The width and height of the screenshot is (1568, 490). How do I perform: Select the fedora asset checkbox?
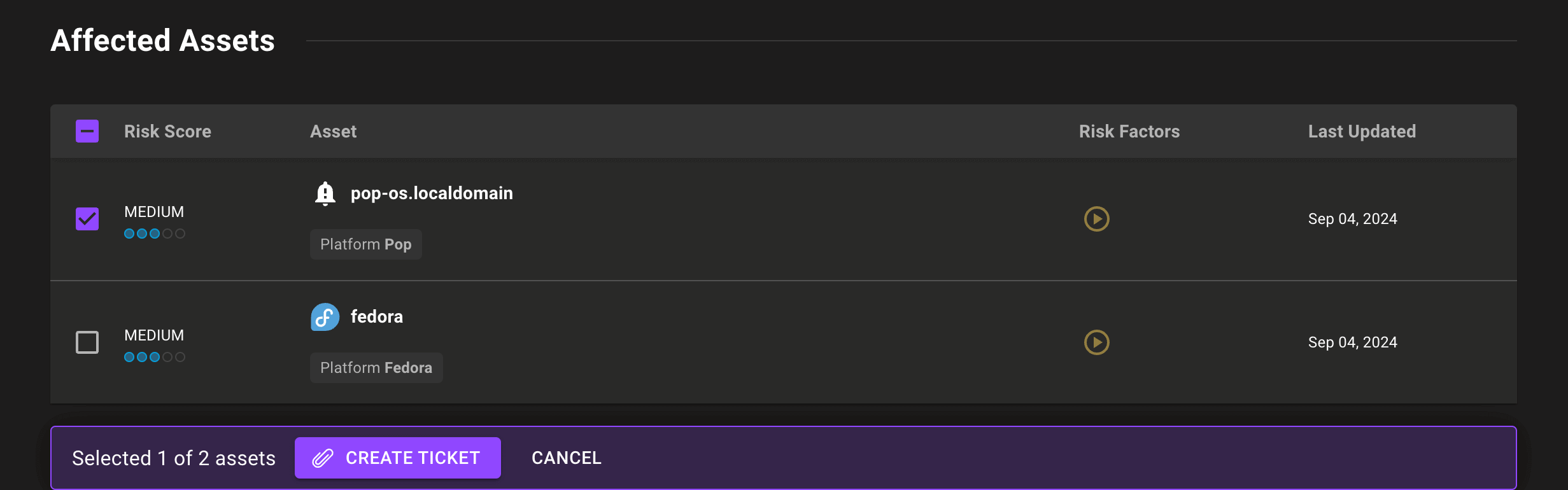click(87, 342)
